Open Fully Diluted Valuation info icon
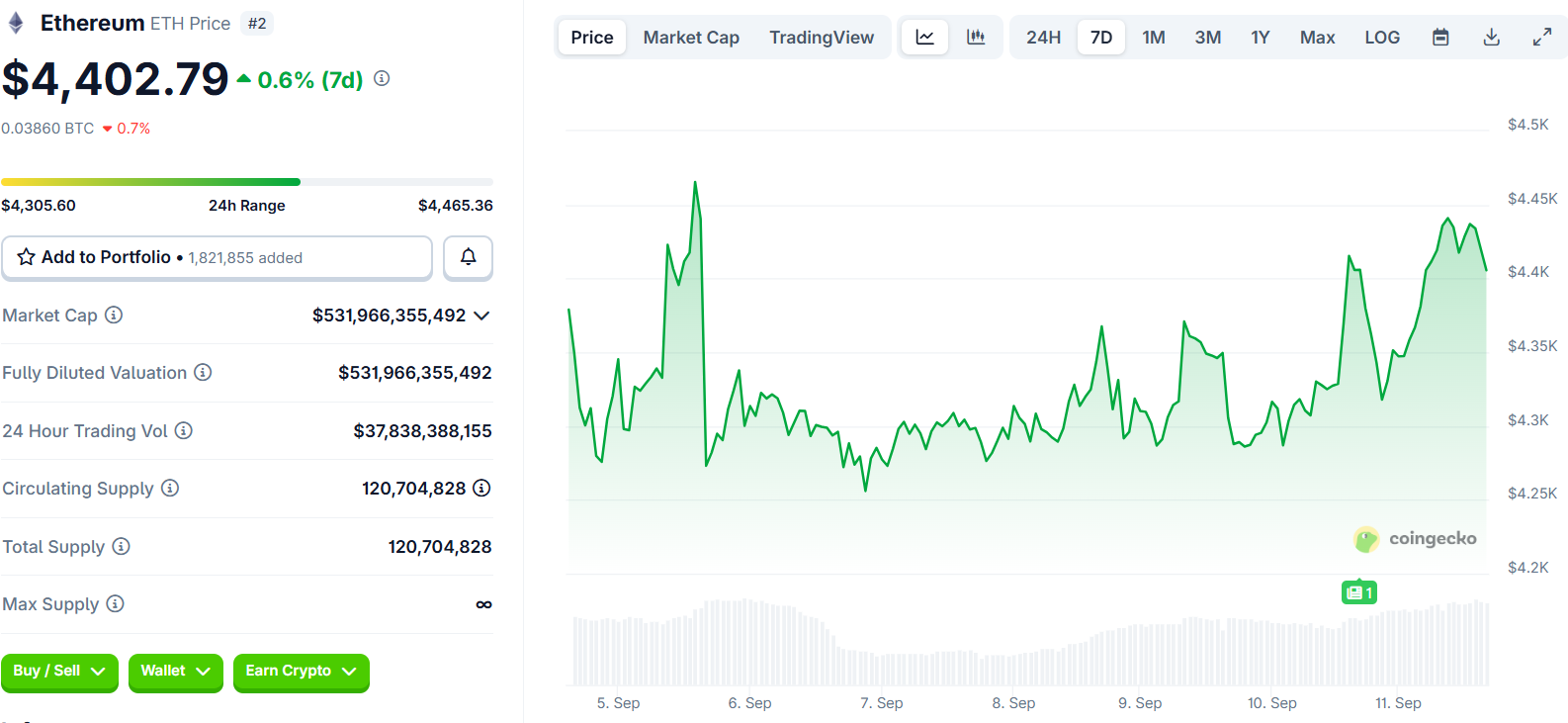This screenshot has height=723, width=1568. pos(203,372)
